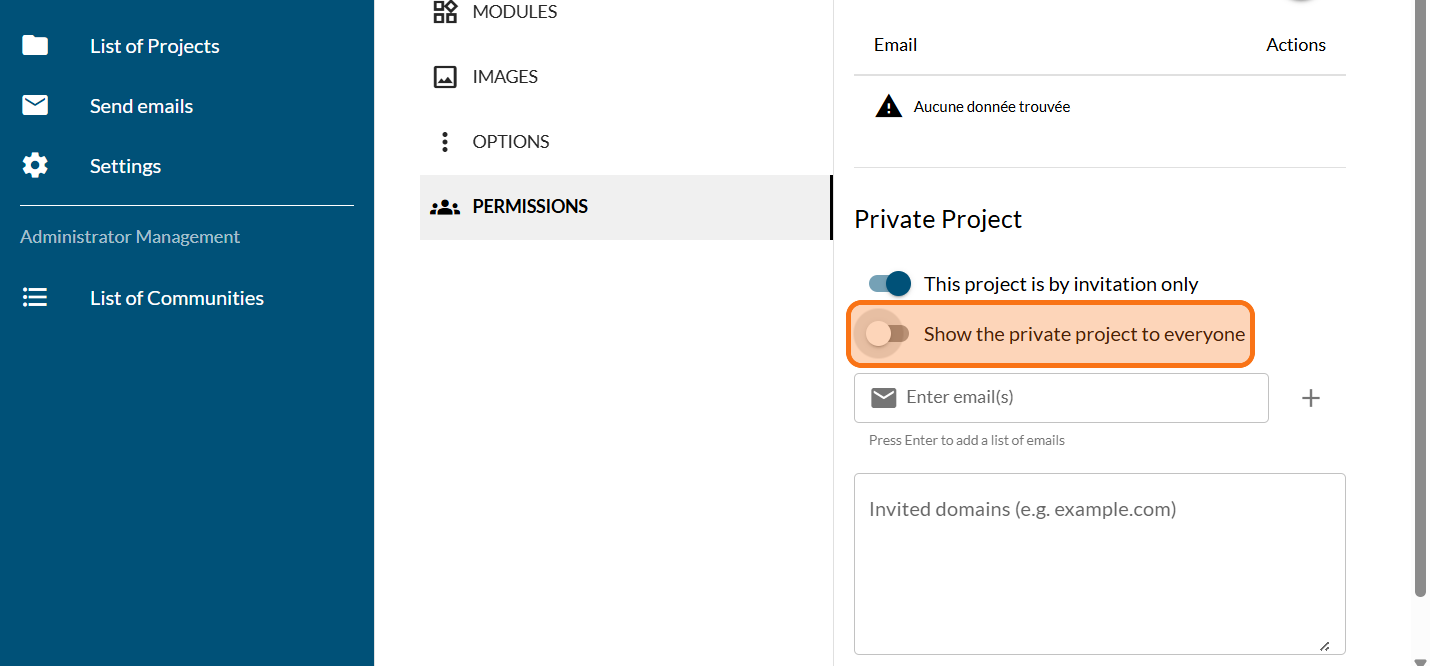Click the Settings gear icon
Screen dimensions: 1430x666
click(x=35, y=166)
